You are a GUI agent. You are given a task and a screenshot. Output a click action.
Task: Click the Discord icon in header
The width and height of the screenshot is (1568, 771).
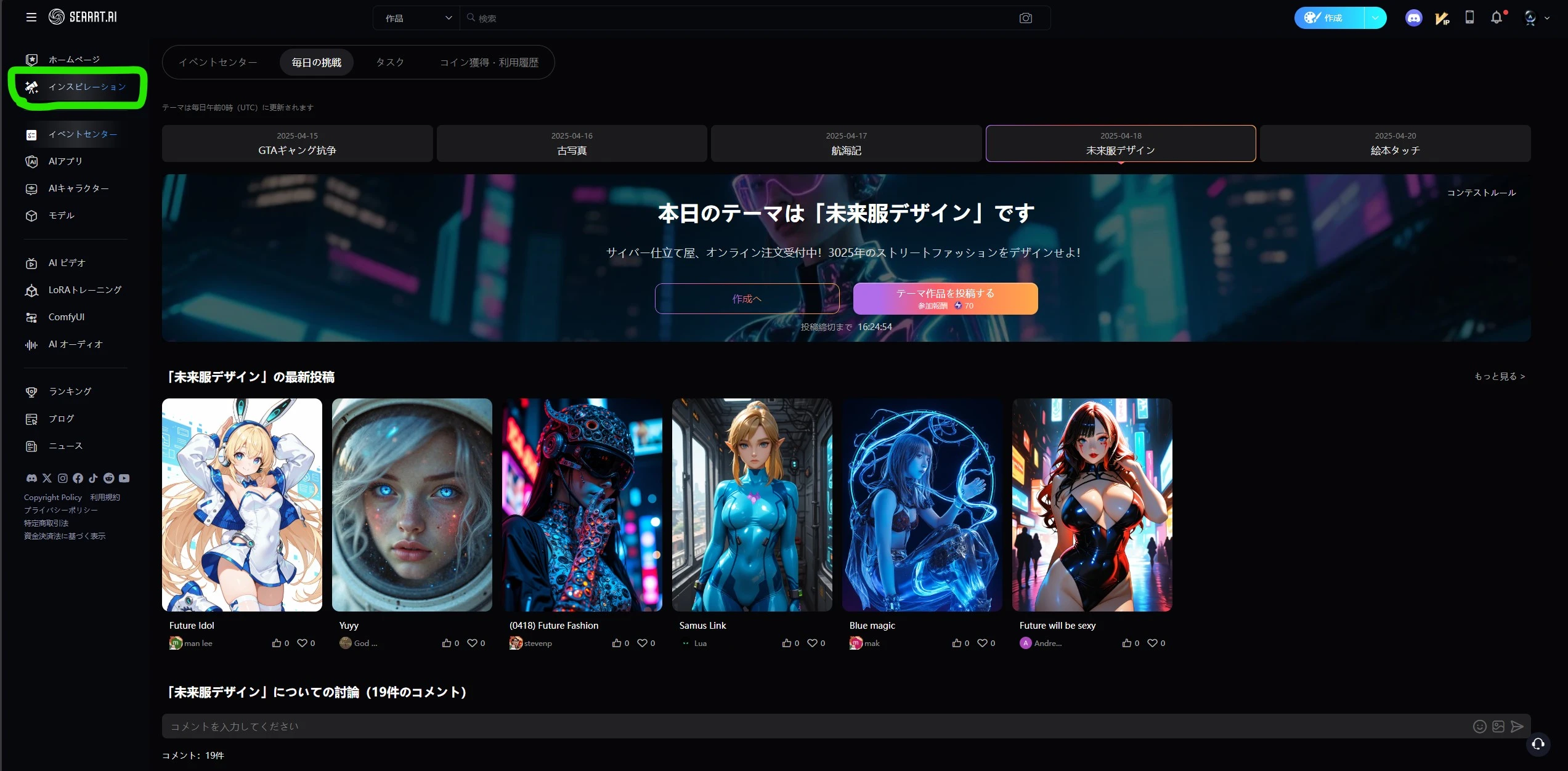(x=1413, y=18)
